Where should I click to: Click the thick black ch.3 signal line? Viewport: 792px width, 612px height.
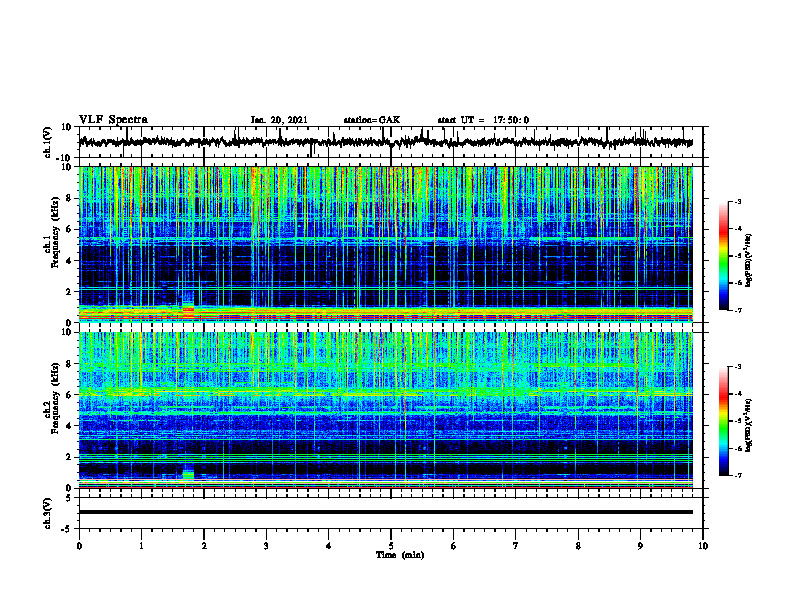(x=386, y=512)
